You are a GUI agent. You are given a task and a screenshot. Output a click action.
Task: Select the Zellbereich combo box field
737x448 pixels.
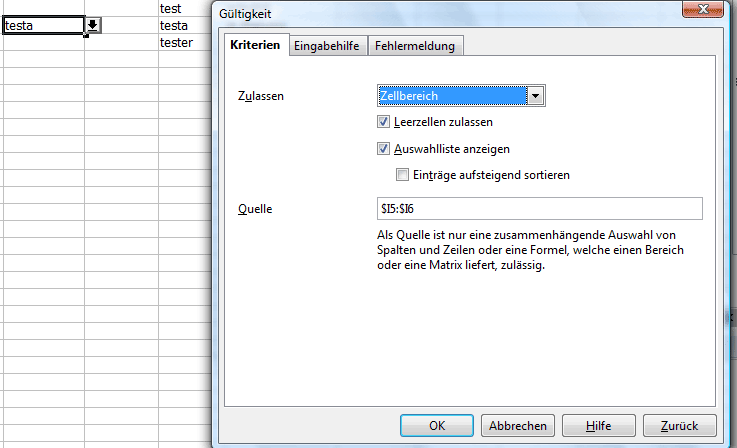point(452,96)
